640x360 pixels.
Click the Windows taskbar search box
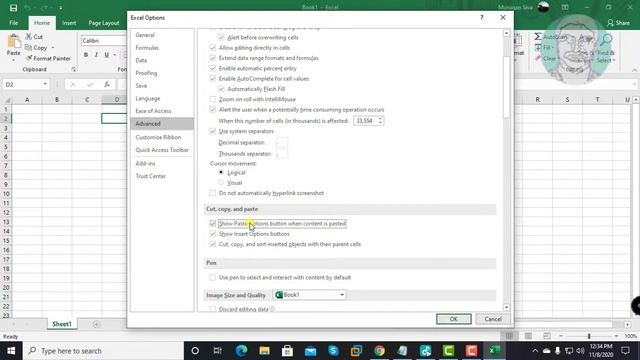click(x=103, y=351)
